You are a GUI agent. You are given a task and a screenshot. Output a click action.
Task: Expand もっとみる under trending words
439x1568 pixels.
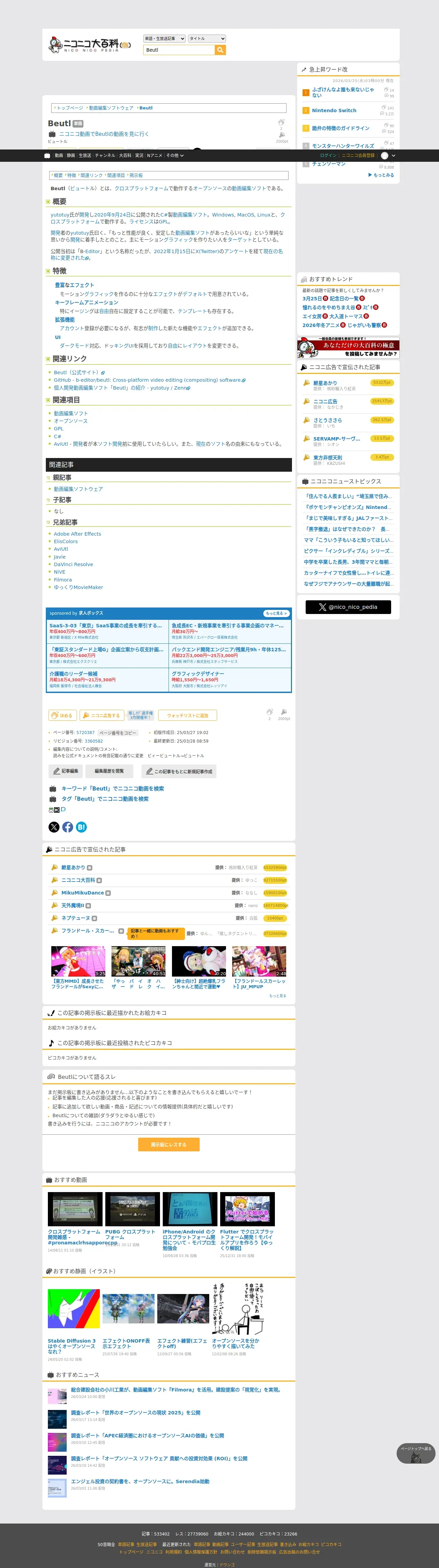(x=381, y=175)
